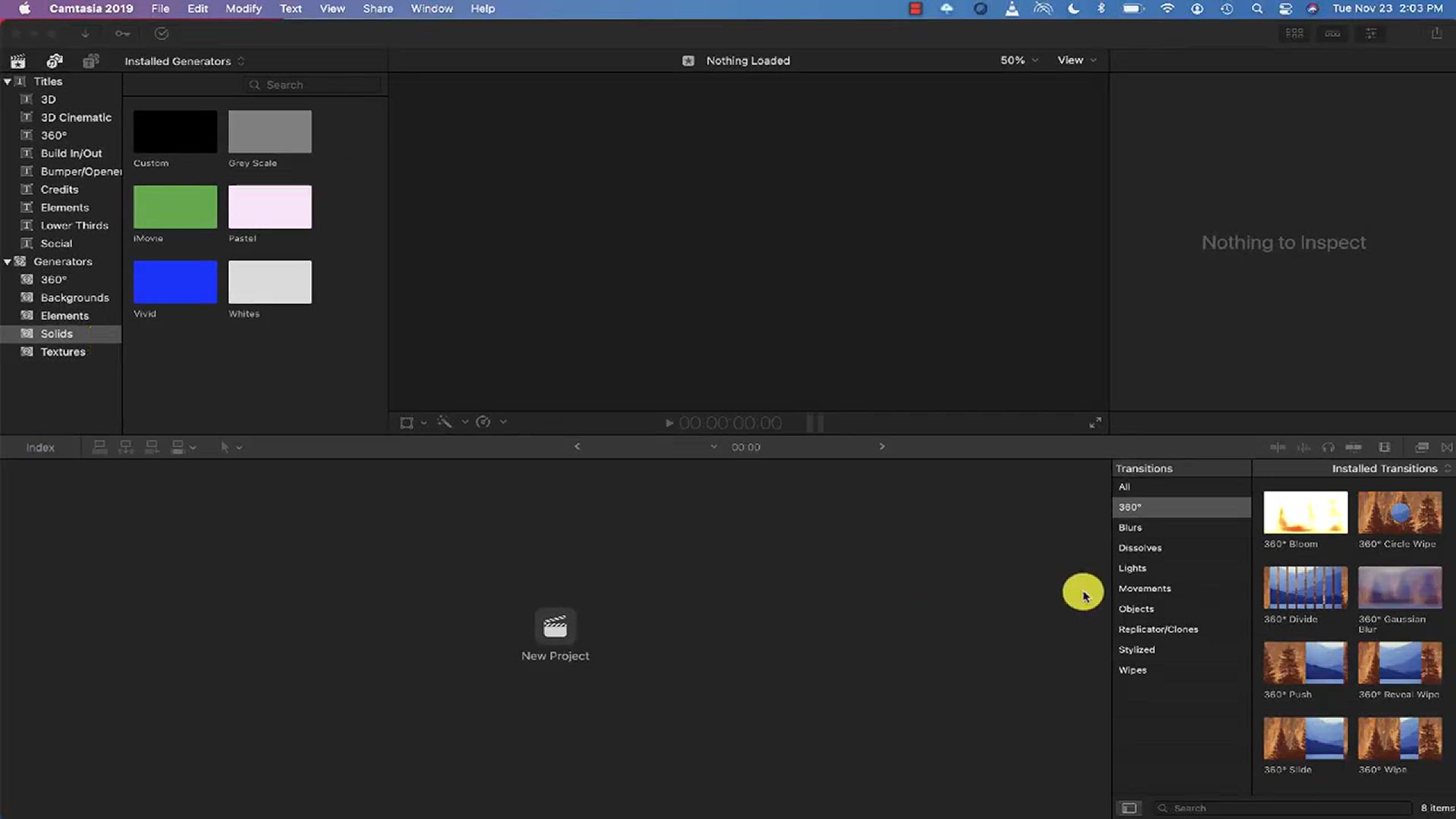Open the timeline project name dropdown chevron
The width and height of the screenshot is (1456, 819).
pyautogui.click(x=714, y=447)
